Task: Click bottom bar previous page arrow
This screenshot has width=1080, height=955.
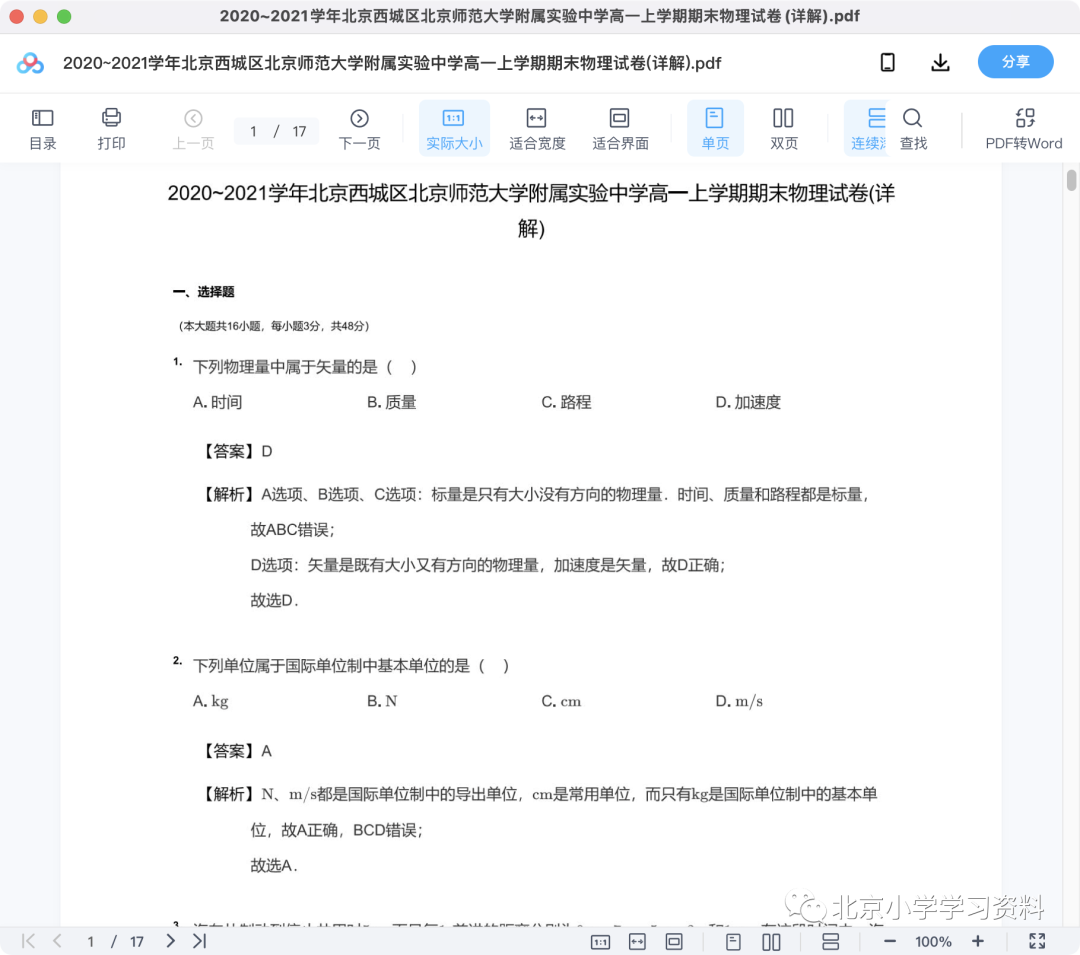Action: (57, 941)
